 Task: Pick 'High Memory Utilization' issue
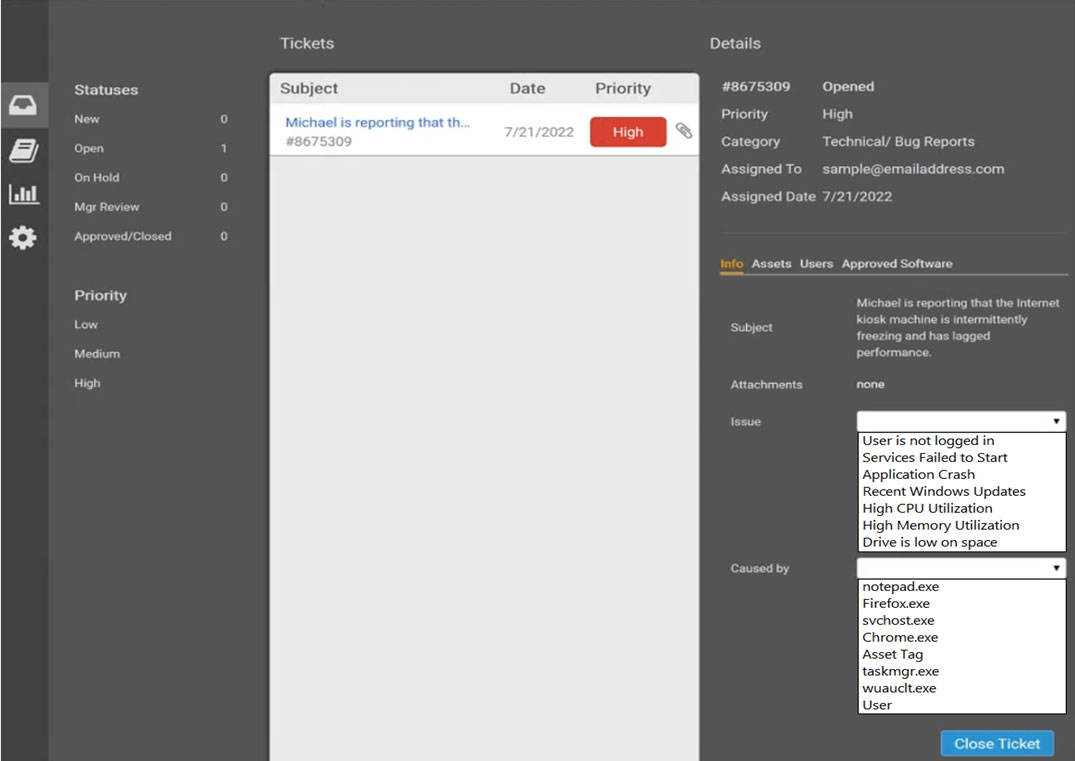941,525
